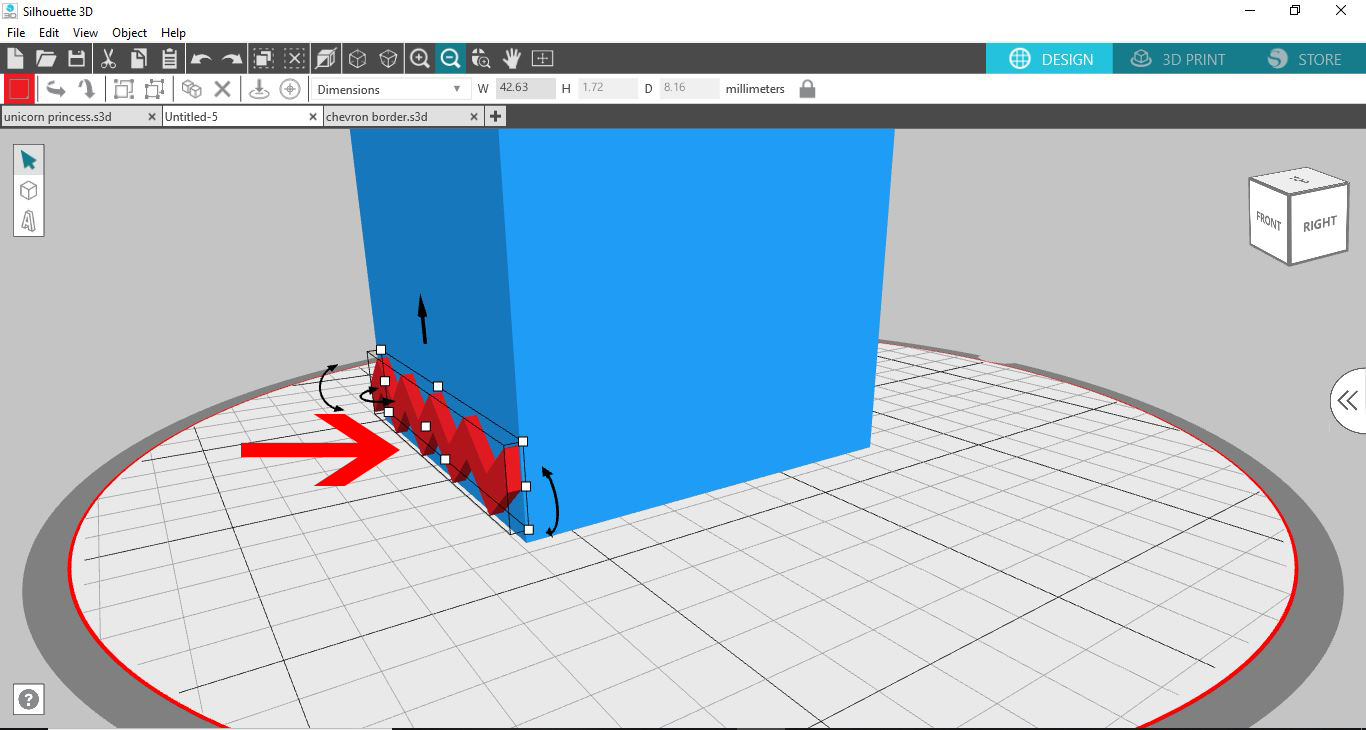Duplicate object cubes icon
The width and height of the screenshot is (1366, 730).
[191, 89]
